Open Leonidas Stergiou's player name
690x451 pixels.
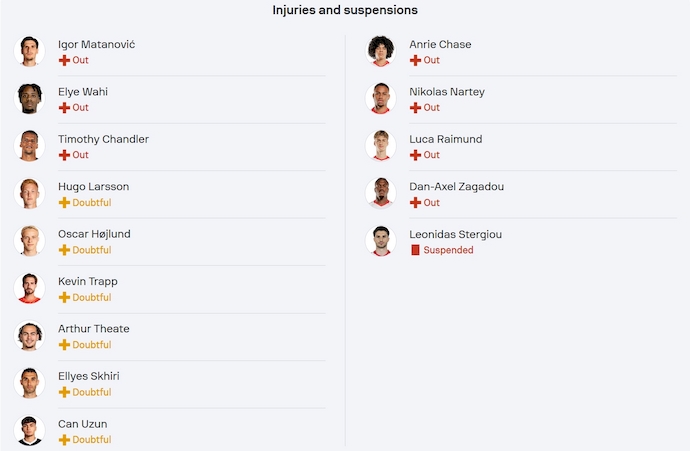point(455,234)
